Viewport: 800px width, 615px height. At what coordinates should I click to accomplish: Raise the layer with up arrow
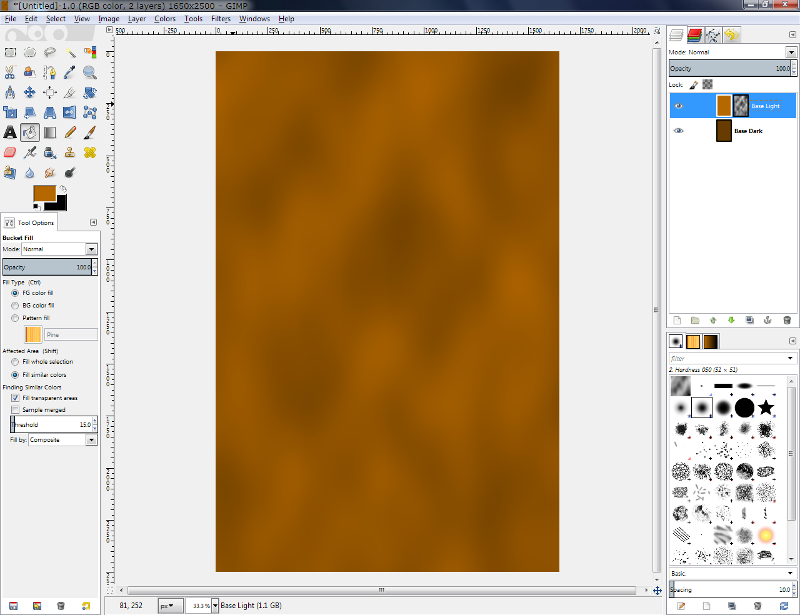coord(713,320)
